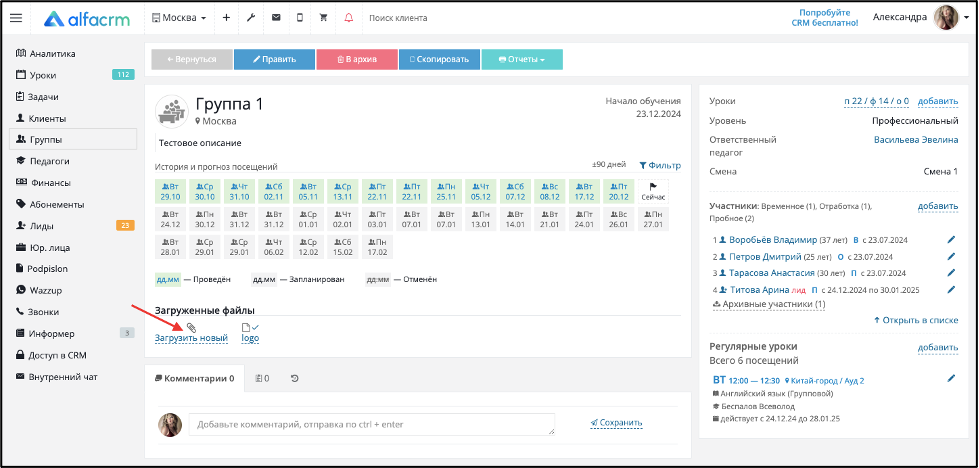The width and height of the screenshot is (979, 468).
Task: Click the alfacrm logo
Action: tap(87, 18)
